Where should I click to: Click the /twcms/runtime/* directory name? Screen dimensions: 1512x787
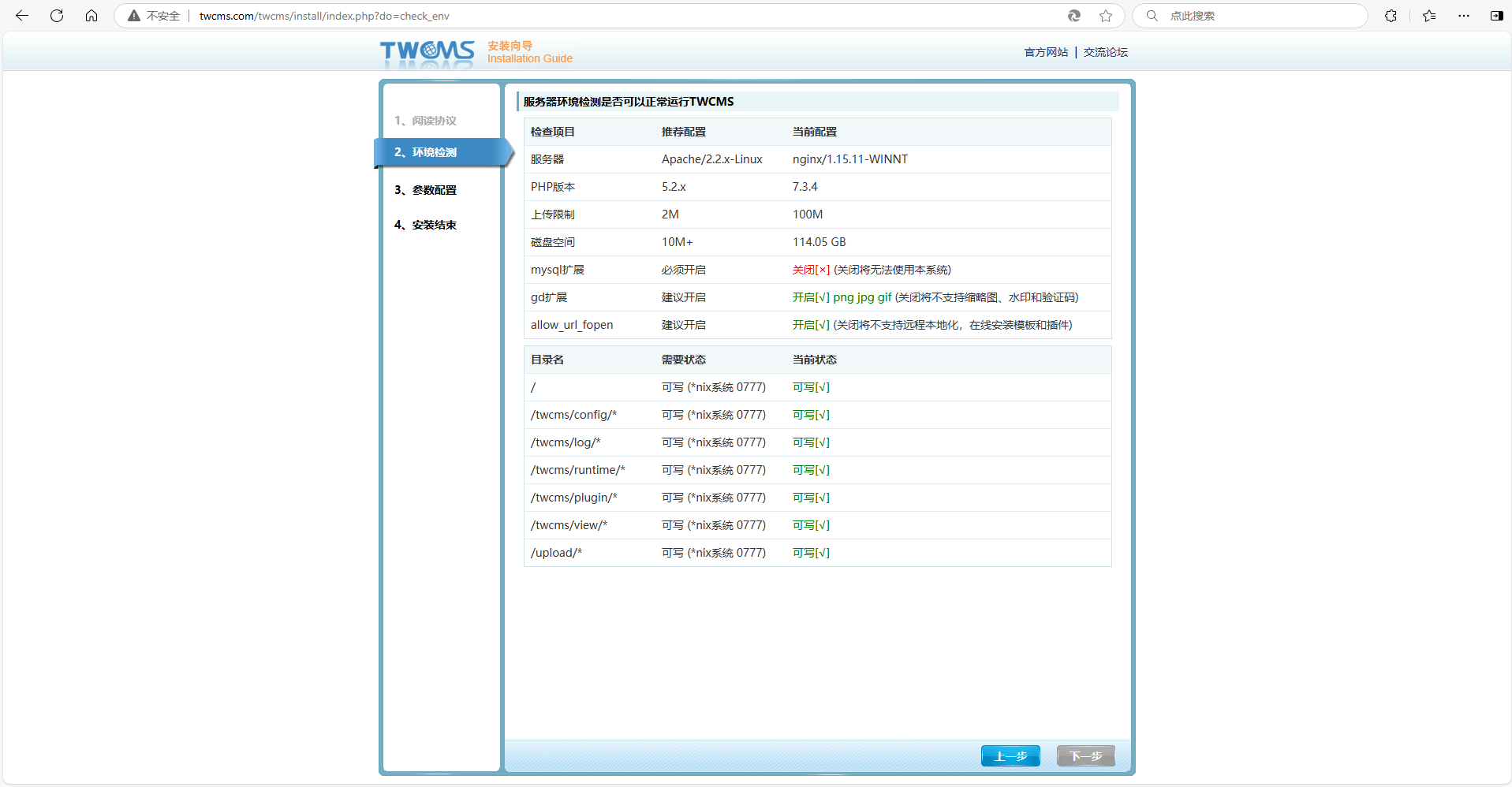tap(578, 470)
